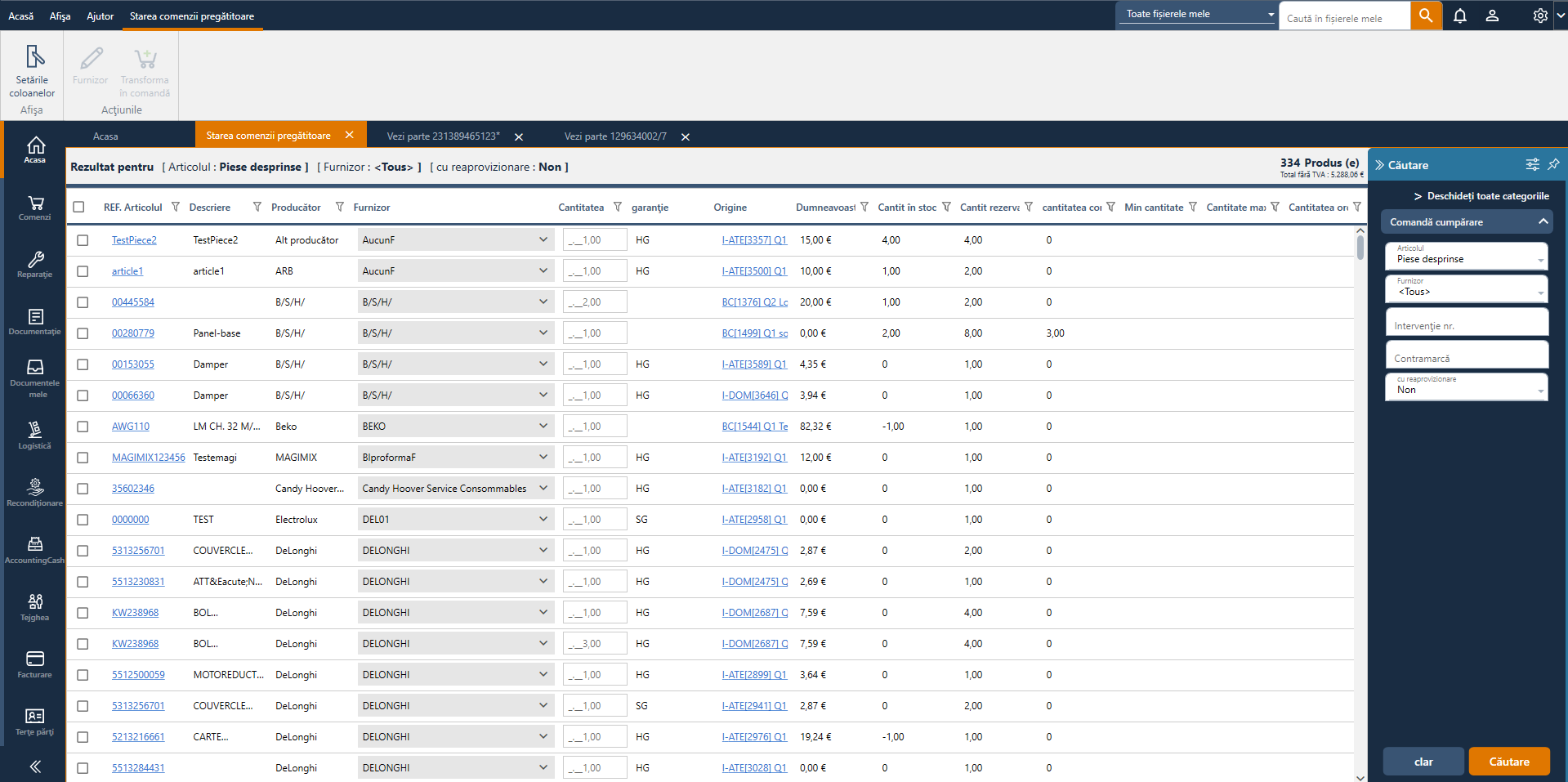The image size is (1568, 782).
Task: Open the user account profile icon
Action: pyautogui.click(x=1492, y=16)
